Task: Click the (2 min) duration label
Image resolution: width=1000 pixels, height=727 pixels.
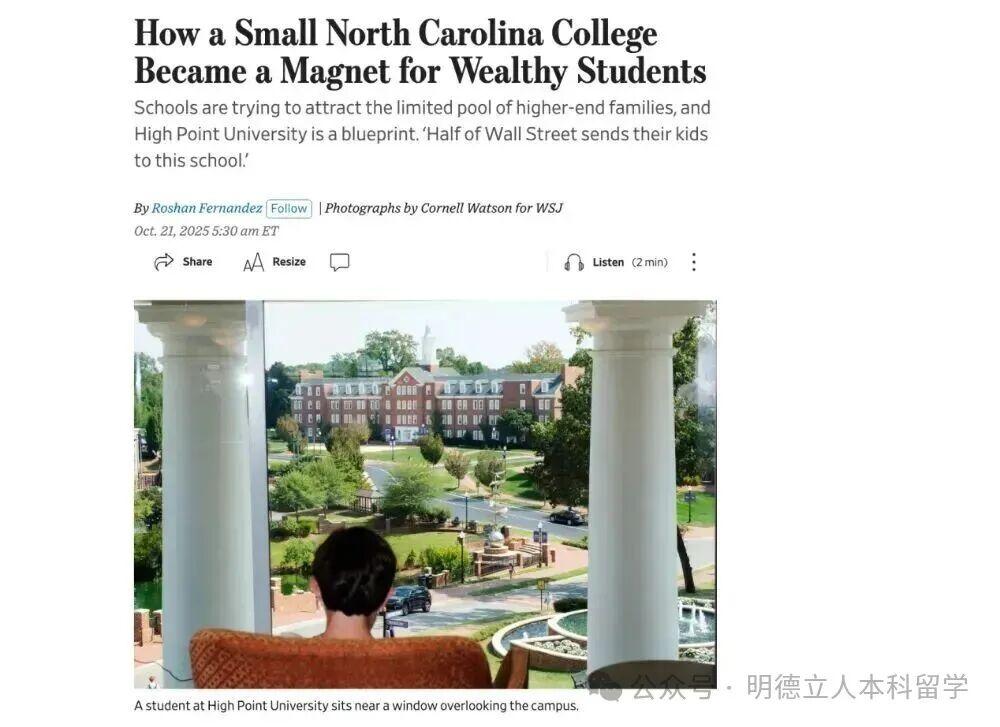Action: coord(650,262)
